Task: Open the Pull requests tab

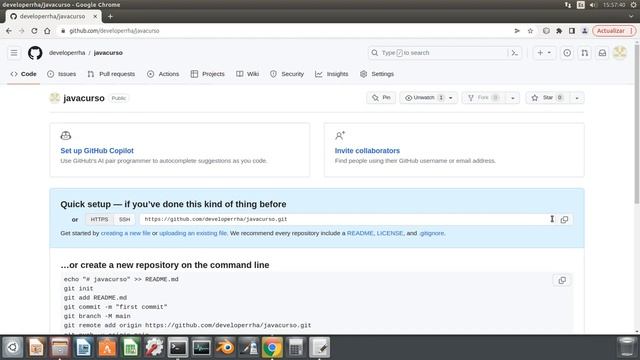Action: (111, 74)
